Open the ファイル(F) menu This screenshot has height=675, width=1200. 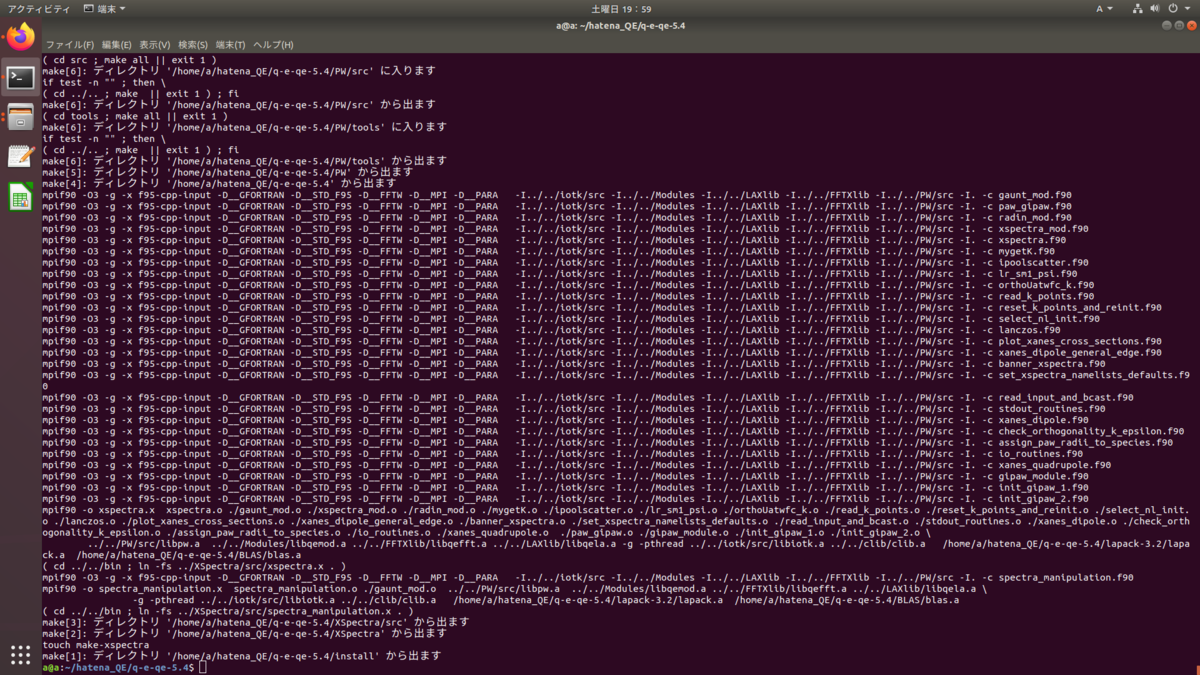pos(70,45)
